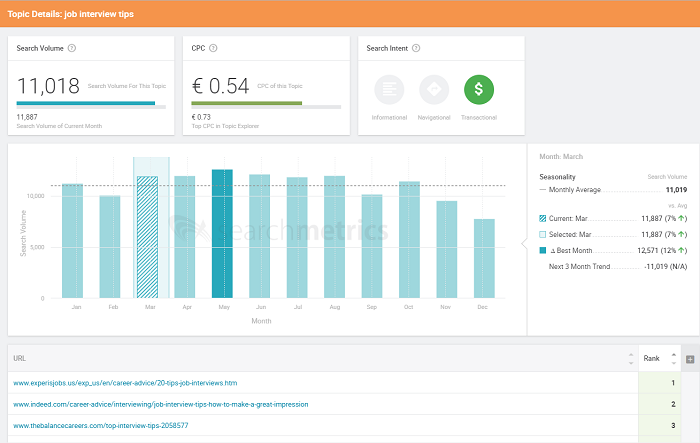700x443 pixels.
Task: Collapse the seasonality panel pointer arrow
Action: tap(524, 240)
